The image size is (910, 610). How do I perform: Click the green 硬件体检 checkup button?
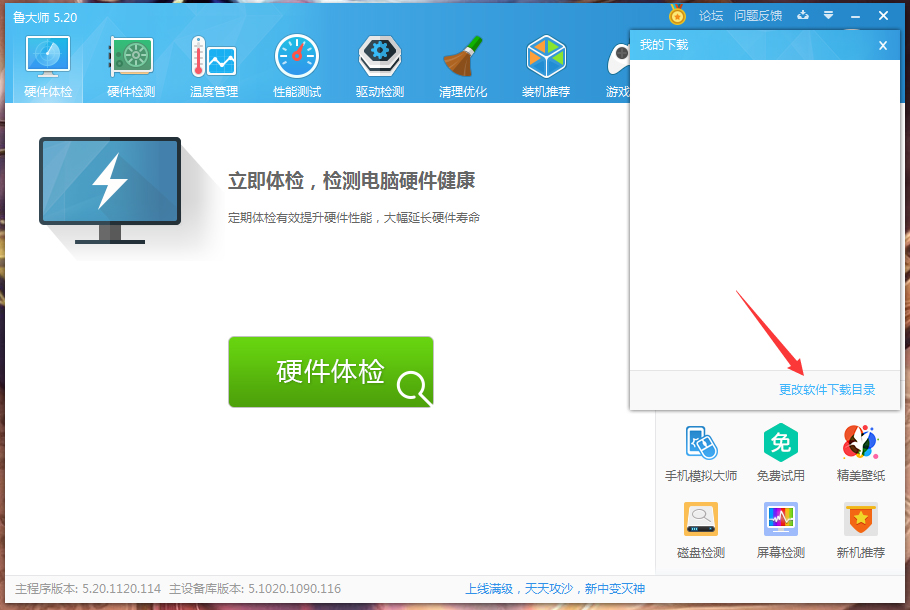click(331, 371)
